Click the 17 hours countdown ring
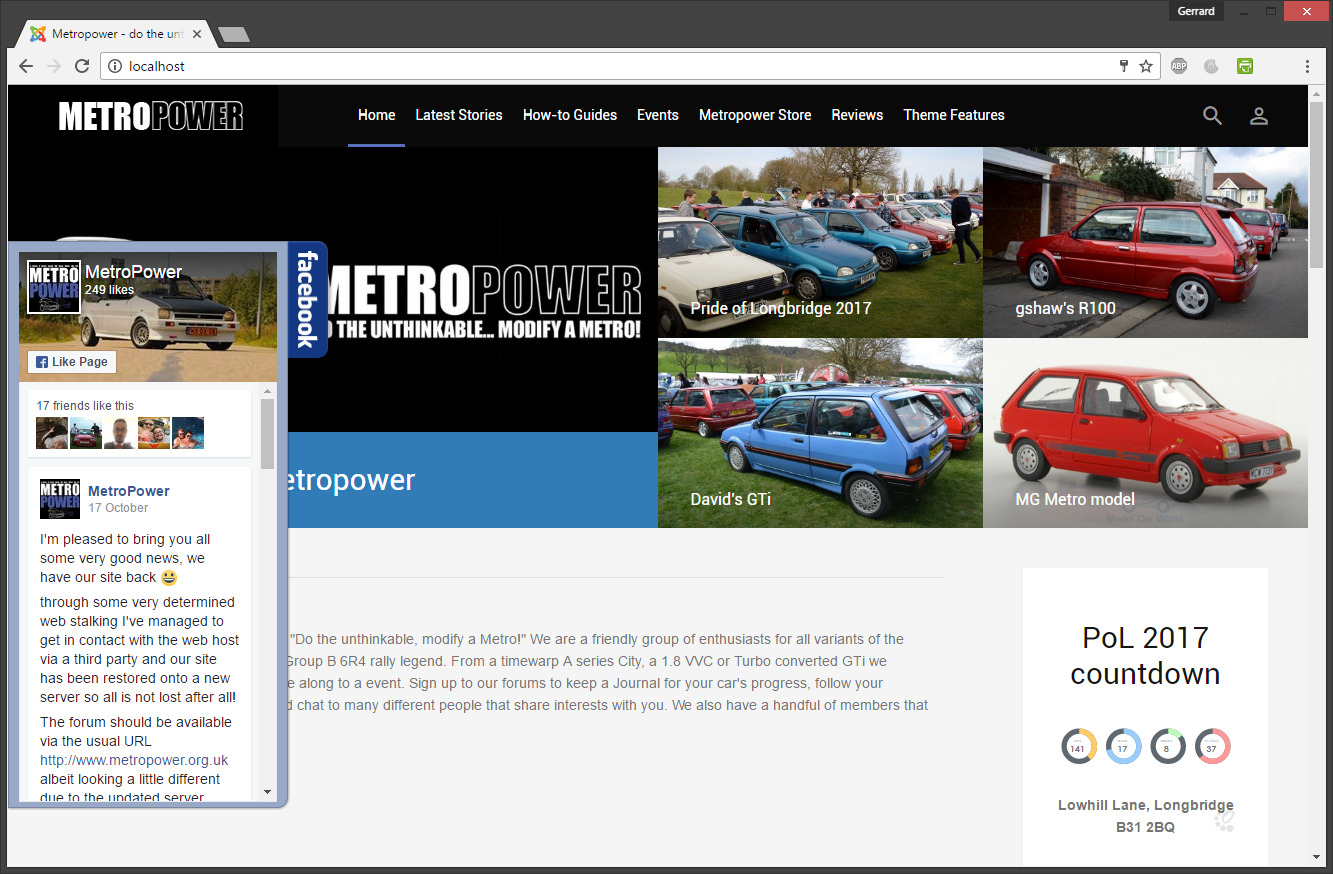The width and height of the screenshot is (1333, 874). (x=1123, y=746)
